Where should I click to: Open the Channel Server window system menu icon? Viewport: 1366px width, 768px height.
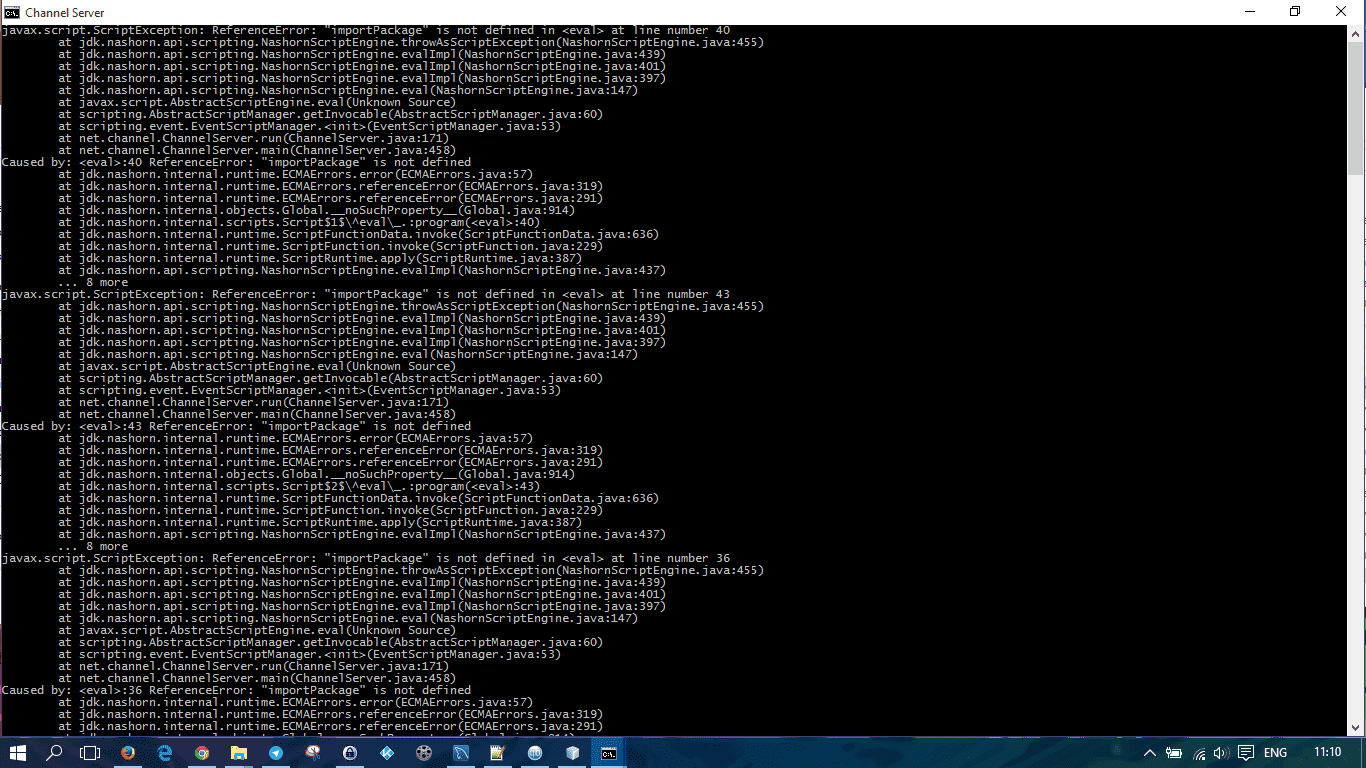(12, 12)
